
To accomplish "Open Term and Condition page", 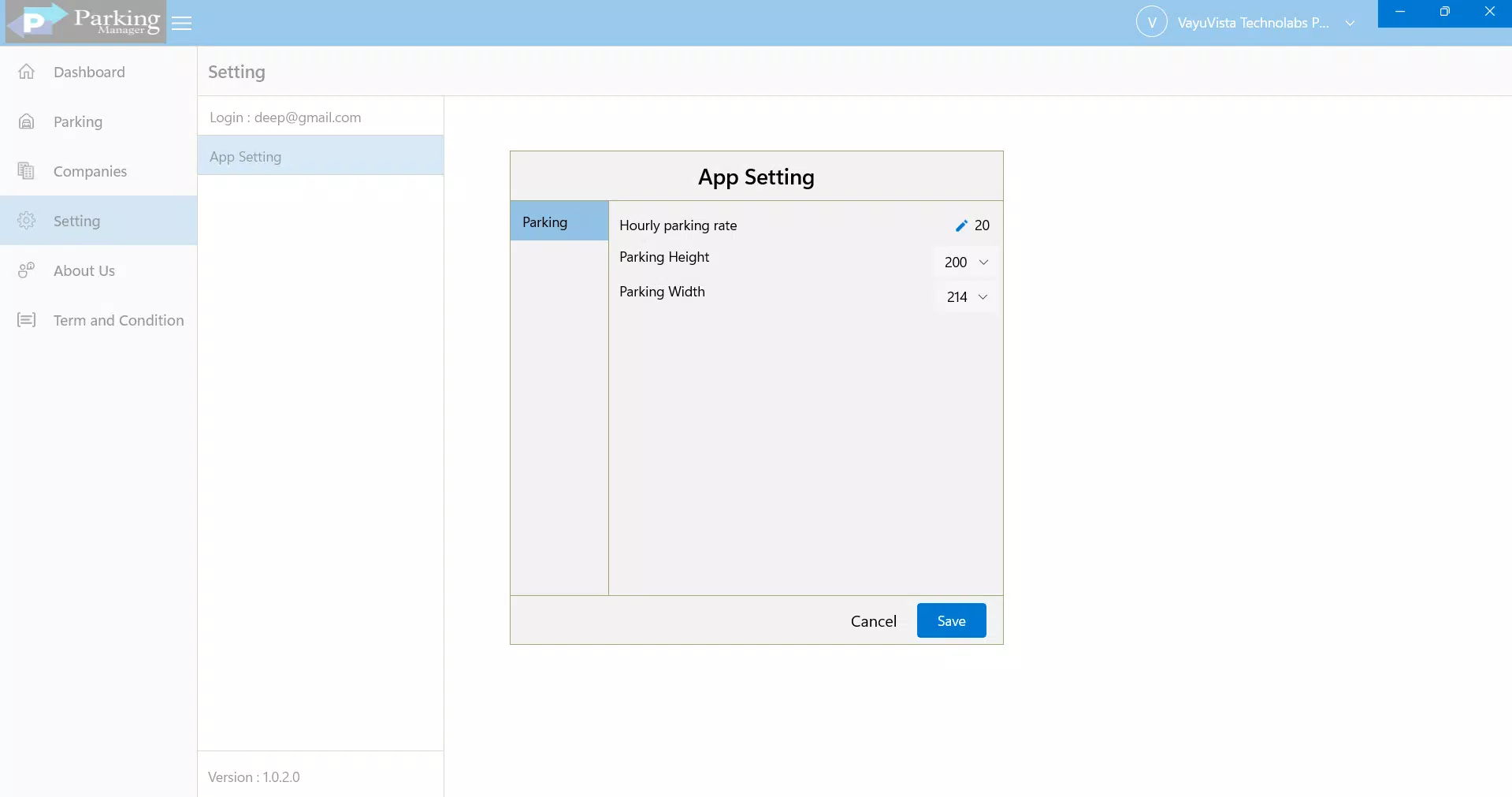I will pyautogui.click(x=98, y=320).
